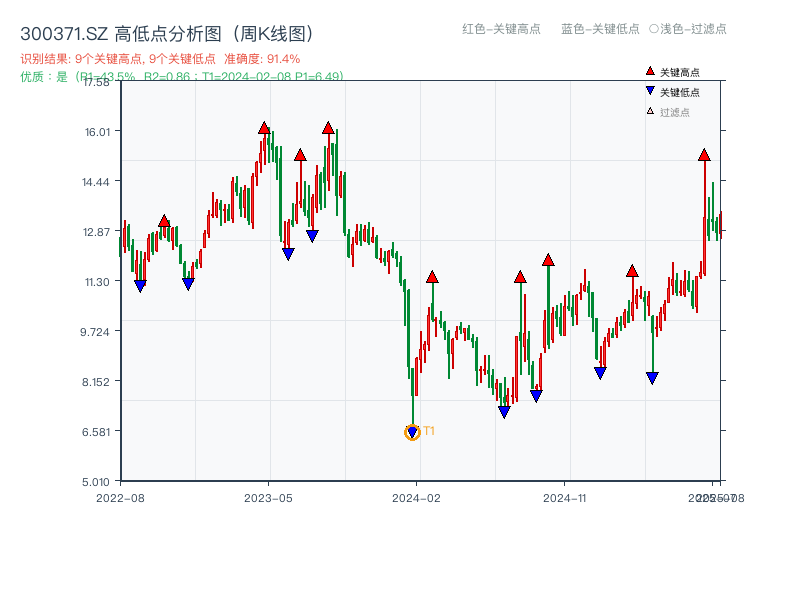Click the 蓝色-关键低点 header legend label
800x600 pixels.
coord(600,29)
